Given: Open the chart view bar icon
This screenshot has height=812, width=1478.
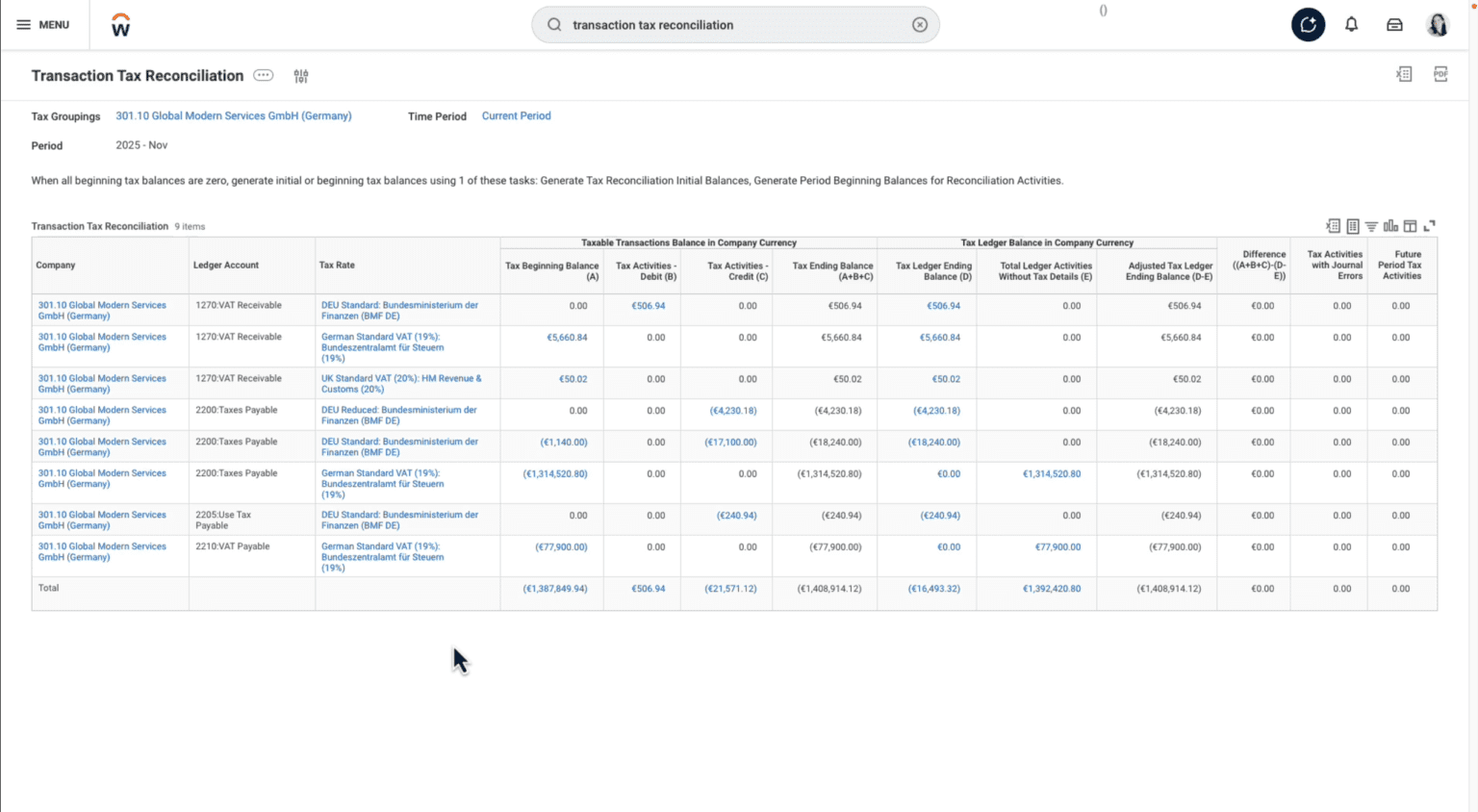Looking at the screenshot, I should tap(1390, 226).
